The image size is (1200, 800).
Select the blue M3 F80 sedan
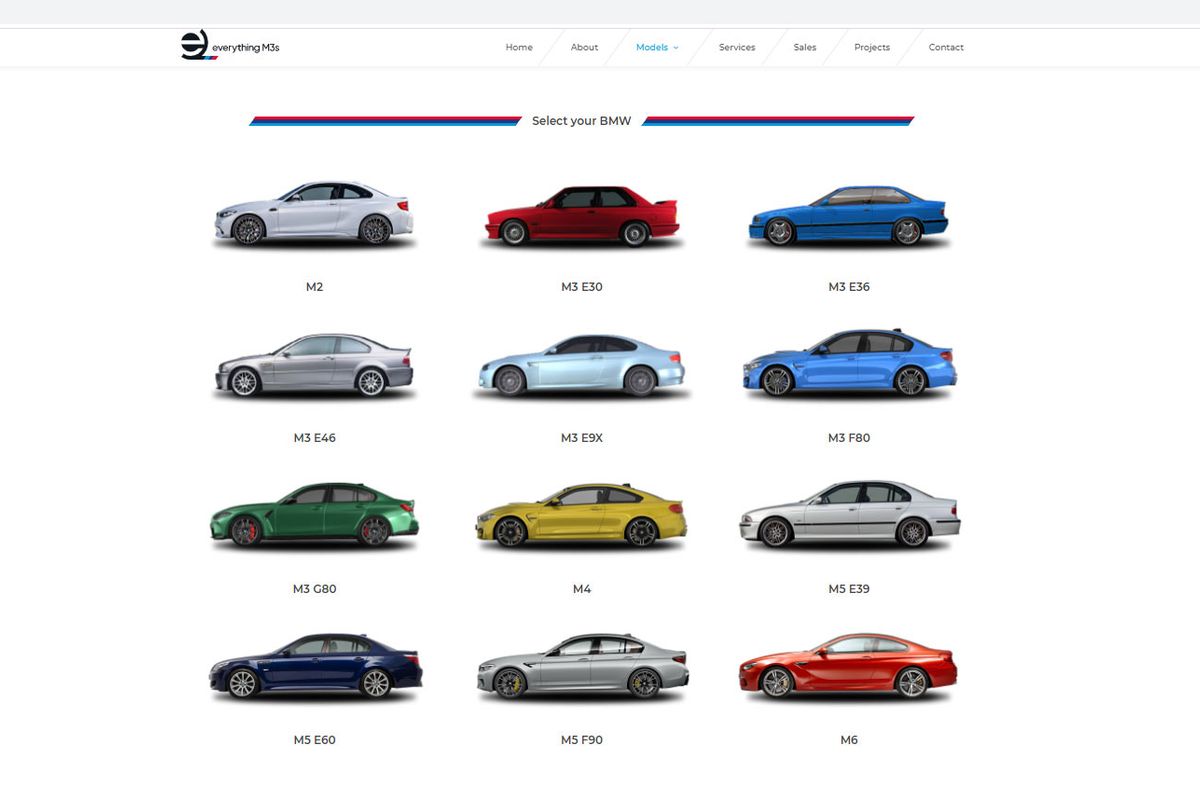[x=849, y=365]
